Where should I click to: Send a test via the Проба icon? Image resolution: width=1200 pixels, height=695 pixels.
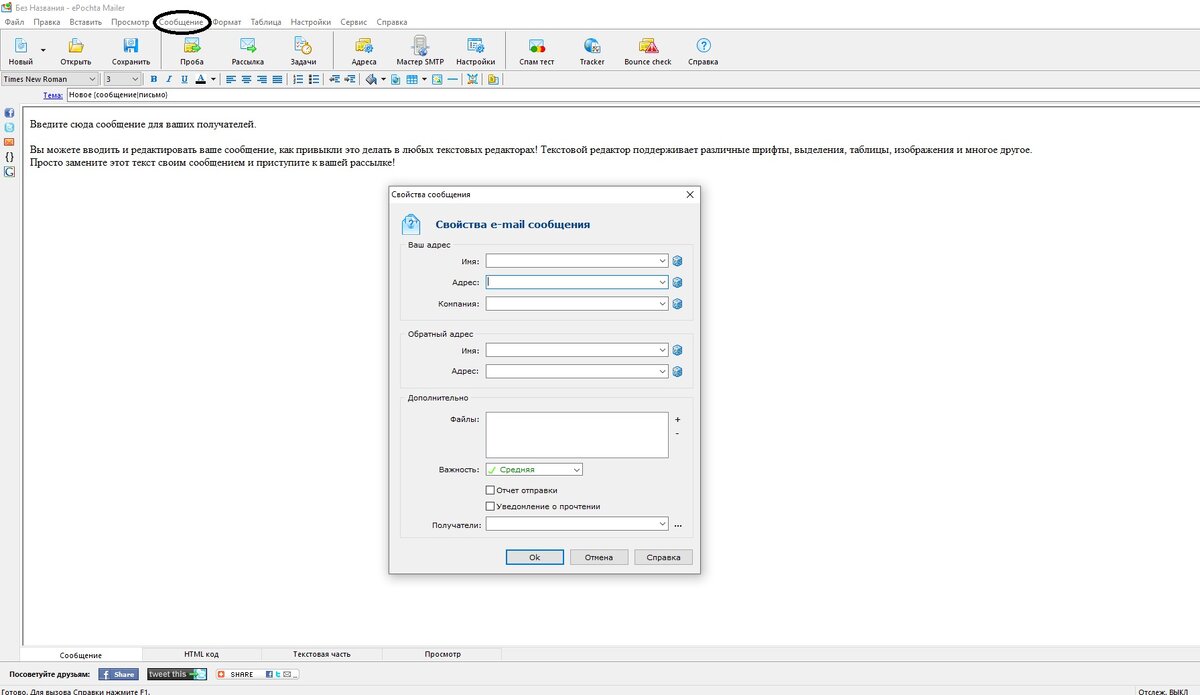click(192, 46)
